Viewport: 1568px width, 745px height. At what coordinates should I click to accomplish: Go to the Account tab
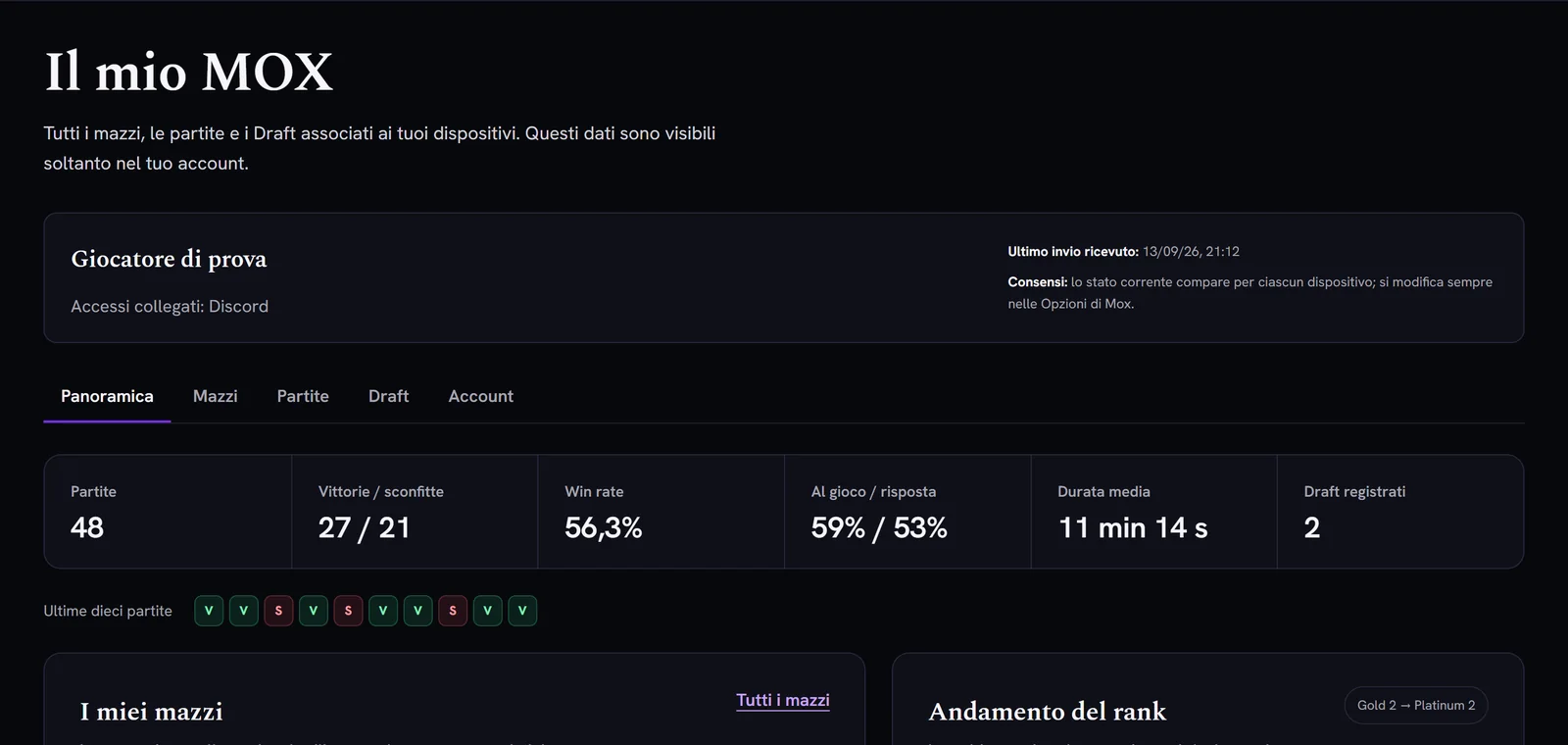480,396
